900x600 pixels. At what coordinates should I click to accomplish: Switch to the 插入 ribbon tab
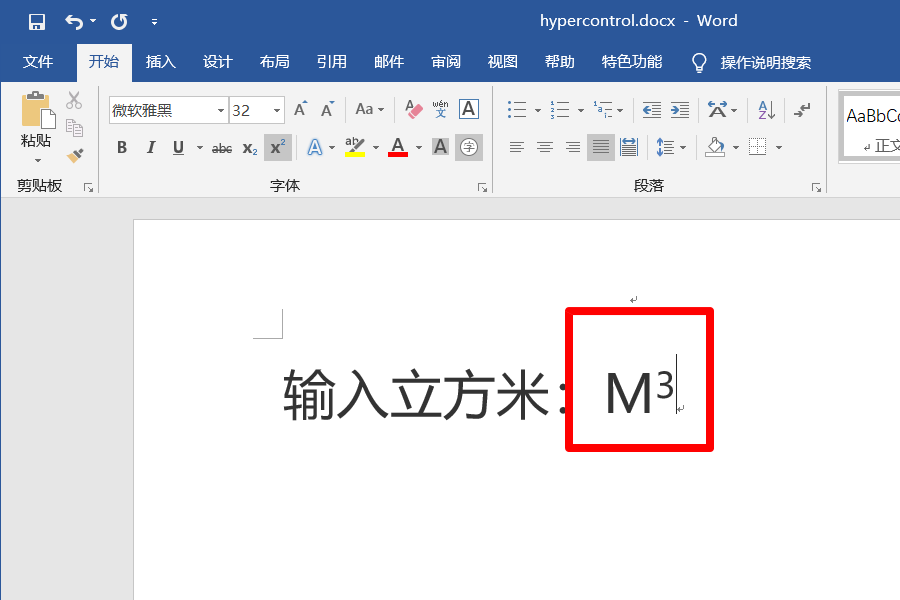click(x=161, y=62)
